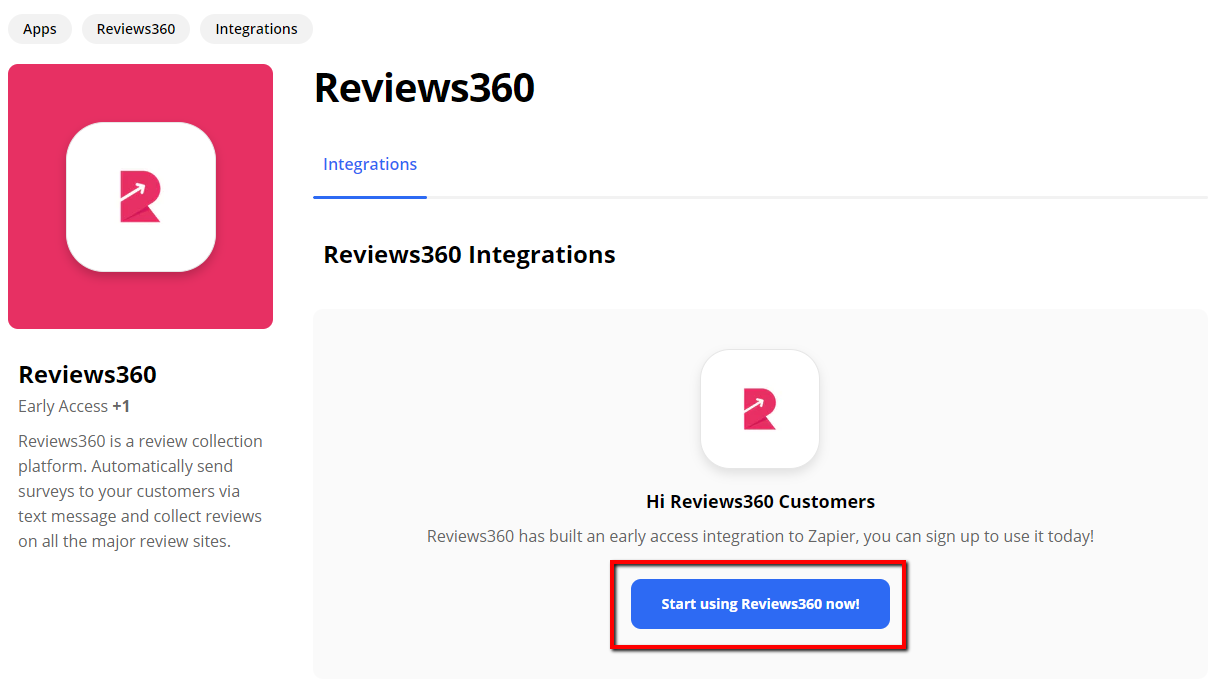Click the sidebar review collection platform description
Viewport: 1215px width, 685px height.
tap(141, 491)
